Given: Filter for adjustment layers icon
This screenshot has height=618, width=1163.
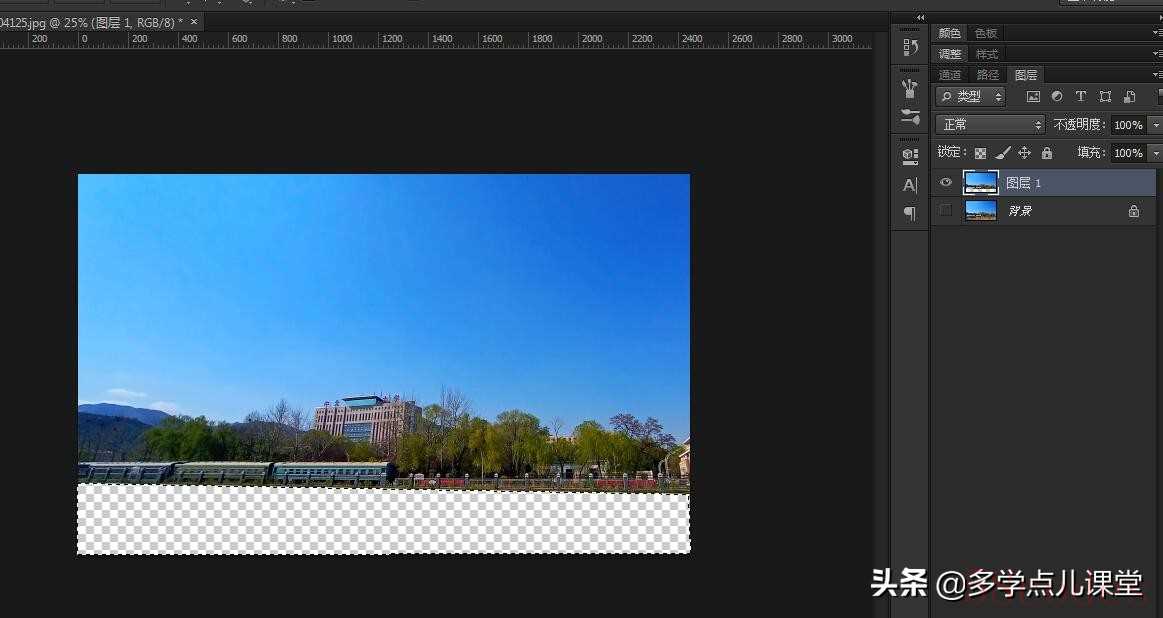Looking at the screenshot, I should click(x=1057, y=97).
